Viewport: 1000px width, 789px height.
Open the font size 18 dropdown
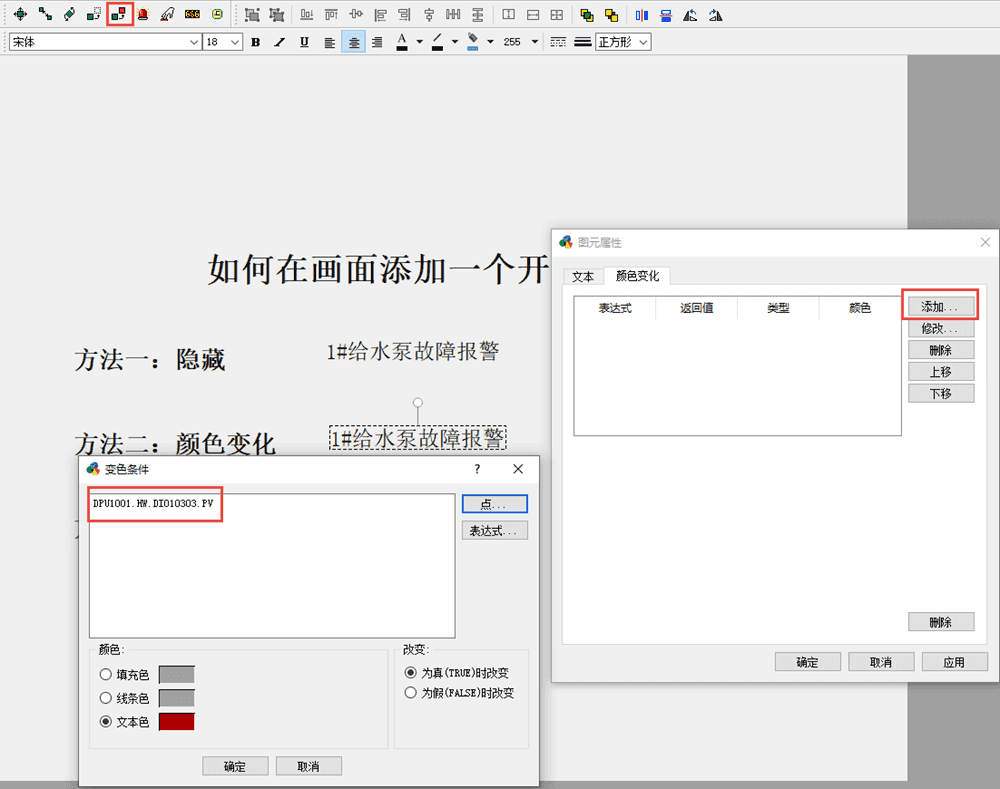coord(235,42)
